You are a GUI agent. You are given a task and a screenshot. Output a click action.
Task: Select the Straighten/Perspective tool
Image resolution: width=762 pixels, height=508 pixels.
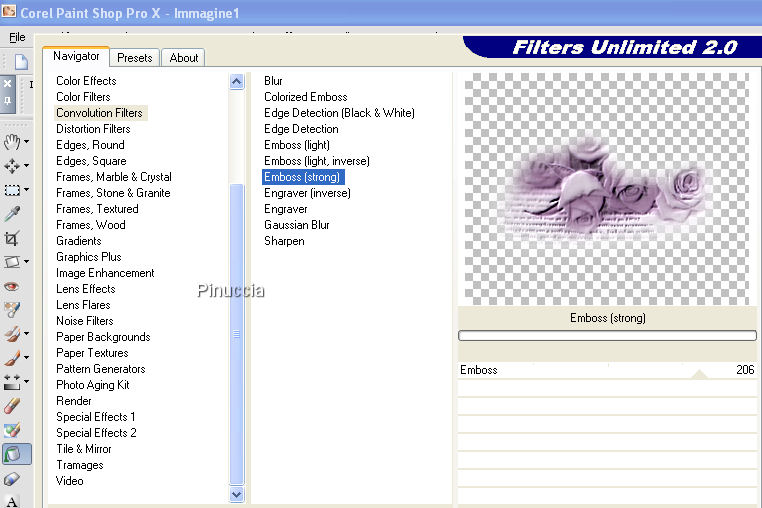tap(12, 262)
